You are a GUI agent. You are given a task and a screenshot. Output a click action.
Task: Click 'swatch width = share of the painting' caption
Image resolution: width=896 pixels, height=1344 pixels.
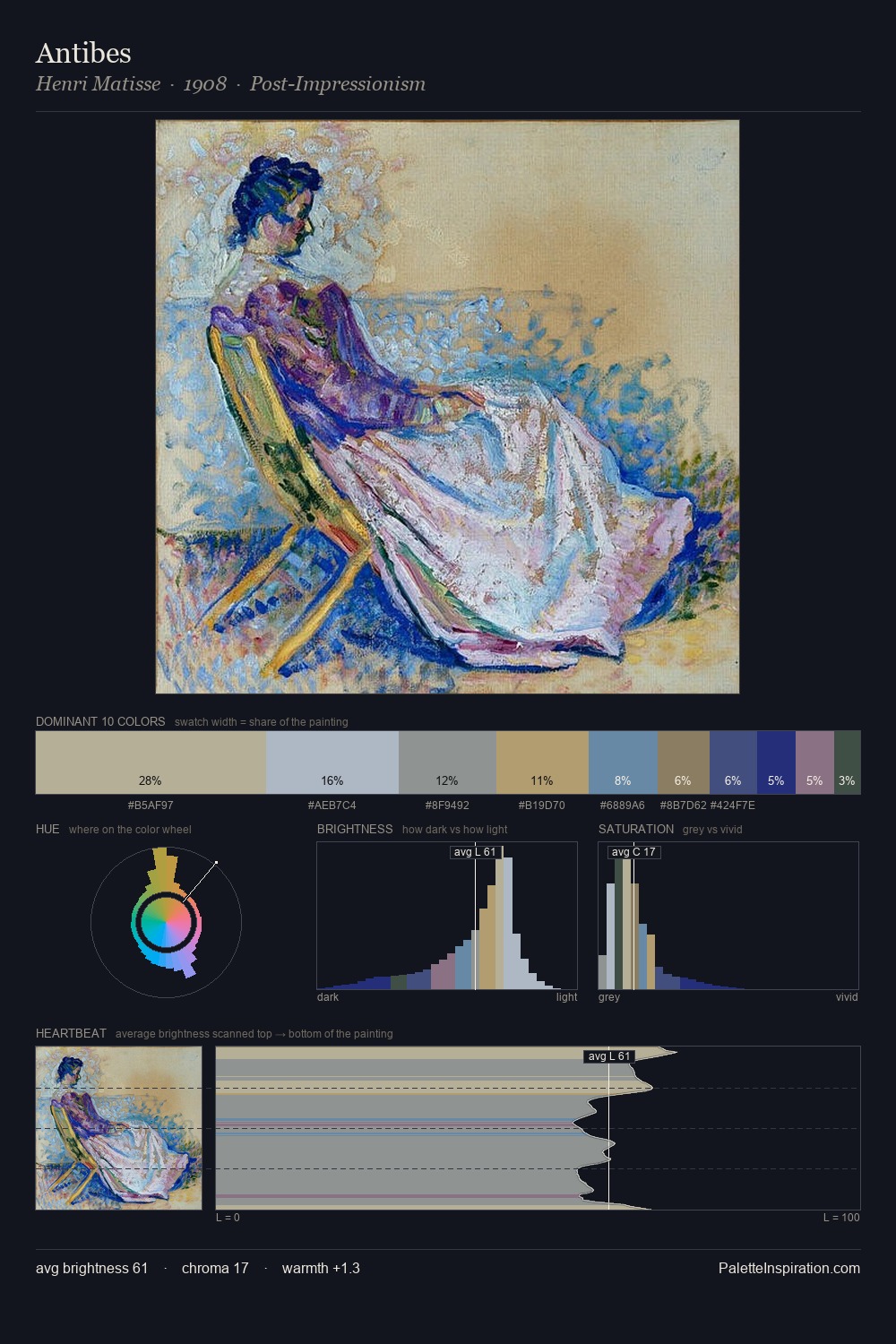pos(262,722)
